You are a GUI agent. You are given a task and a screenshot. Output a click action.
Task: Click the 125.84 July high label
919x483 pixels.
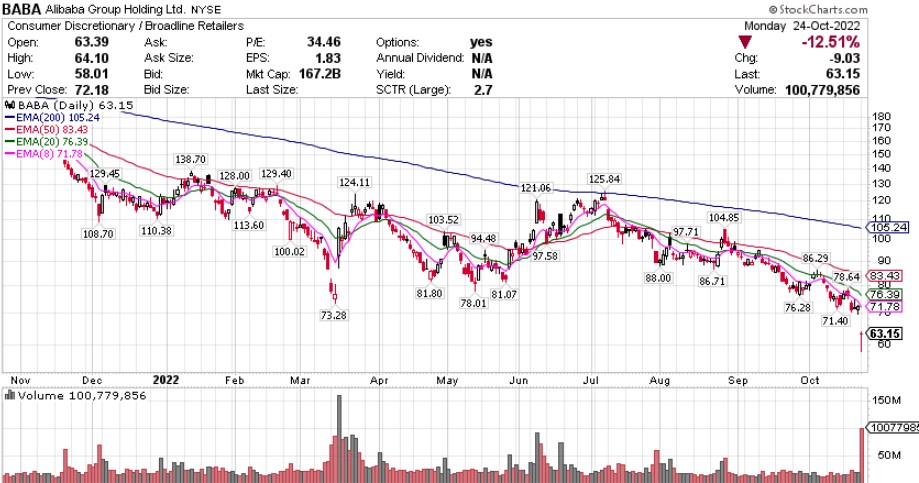[x=604, y=179]
